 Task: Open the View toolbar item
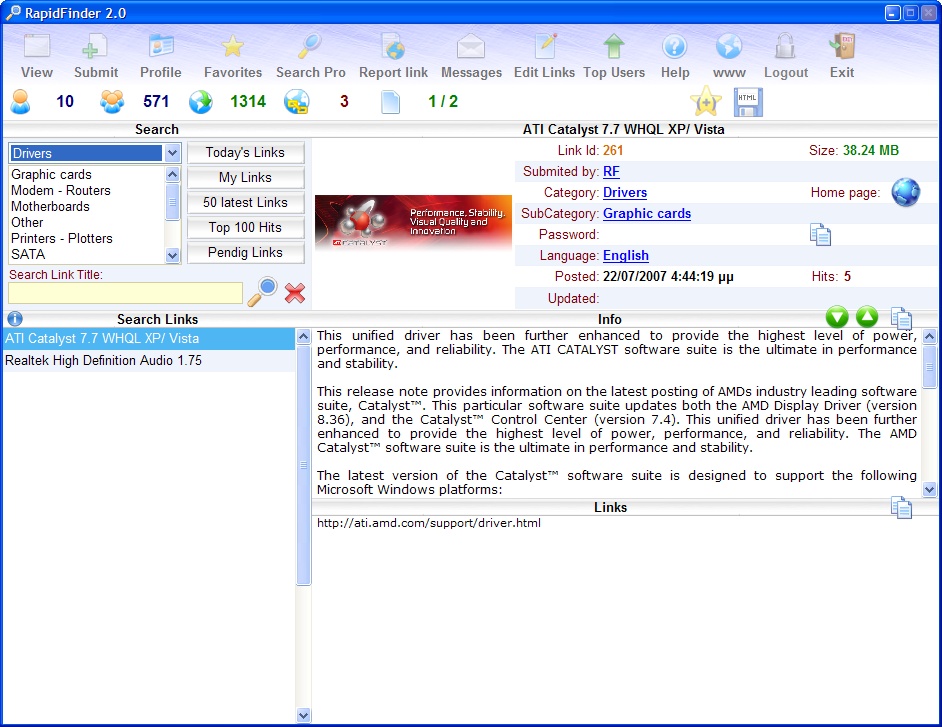(x=37, y=56)
